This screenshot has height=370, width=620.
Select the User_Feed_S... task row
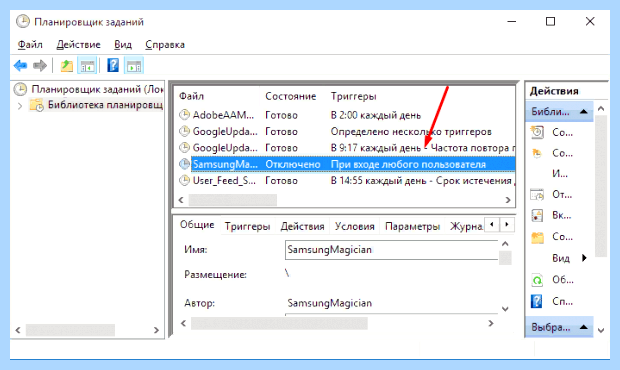[x=347, y=181]
